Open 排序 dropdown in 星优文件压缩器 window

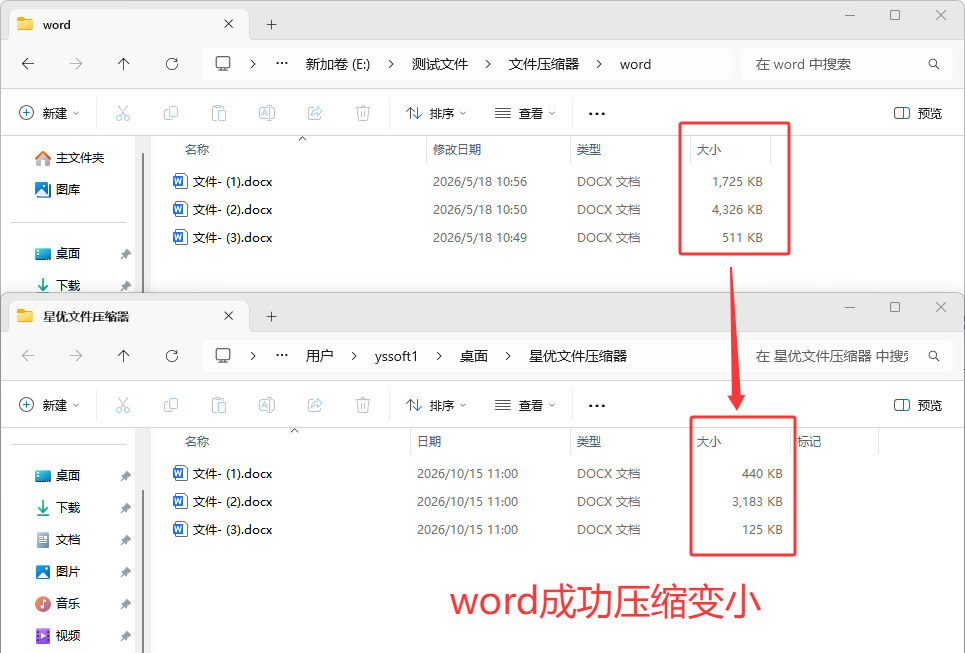436,405
